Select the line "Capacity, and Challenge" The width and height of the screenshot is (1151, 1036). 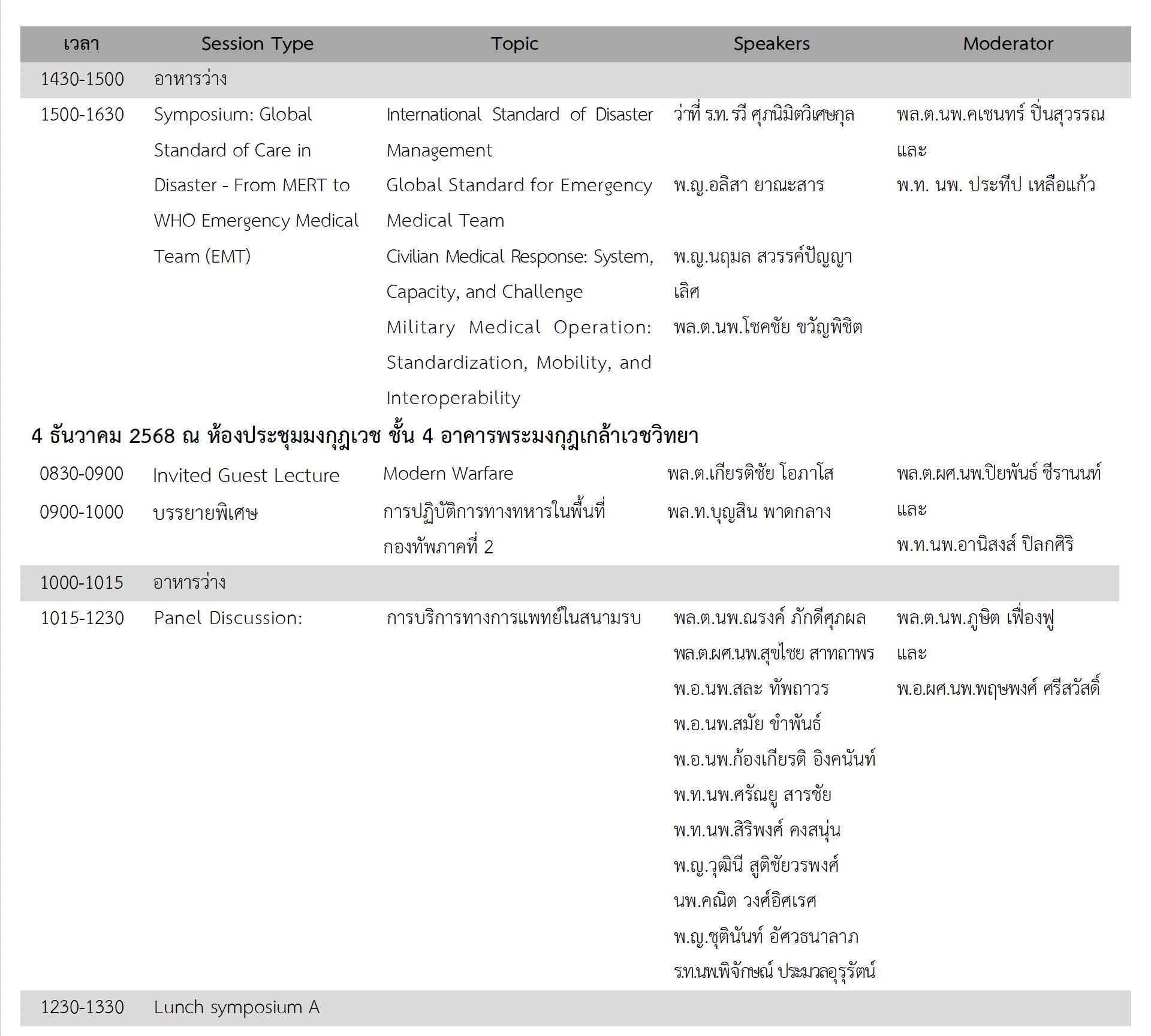click(x=484, y=292)
